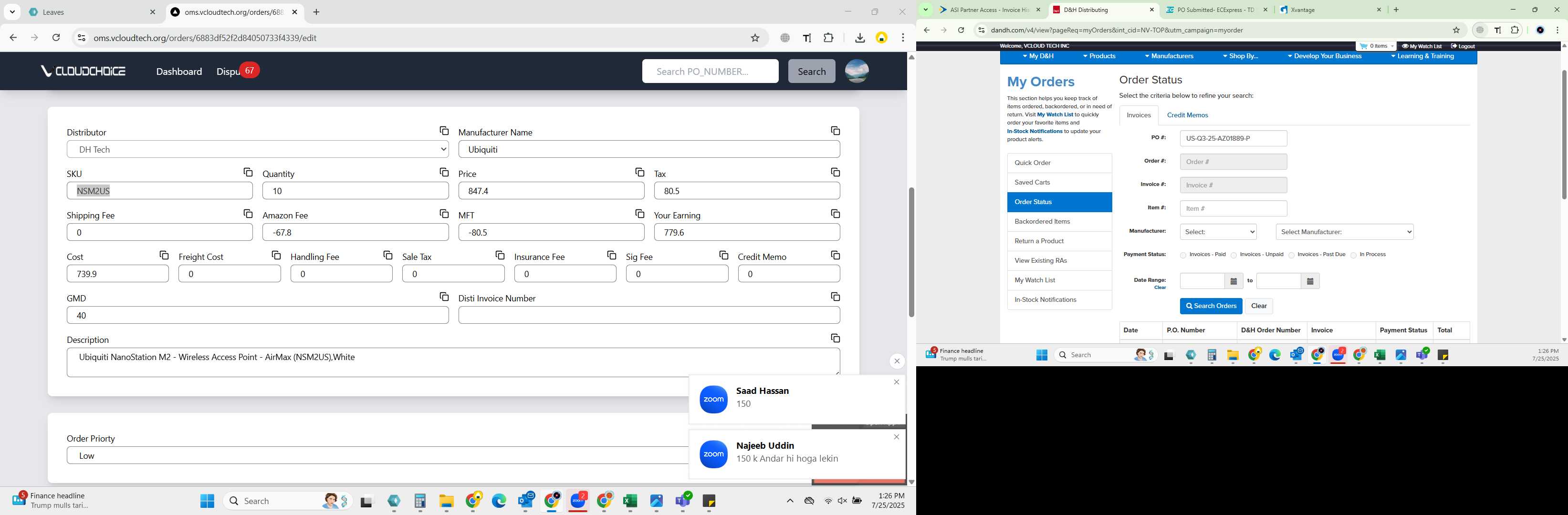Click the Logout link in D&H
Screen dimensions: 1568x515
pos(1462,46)
